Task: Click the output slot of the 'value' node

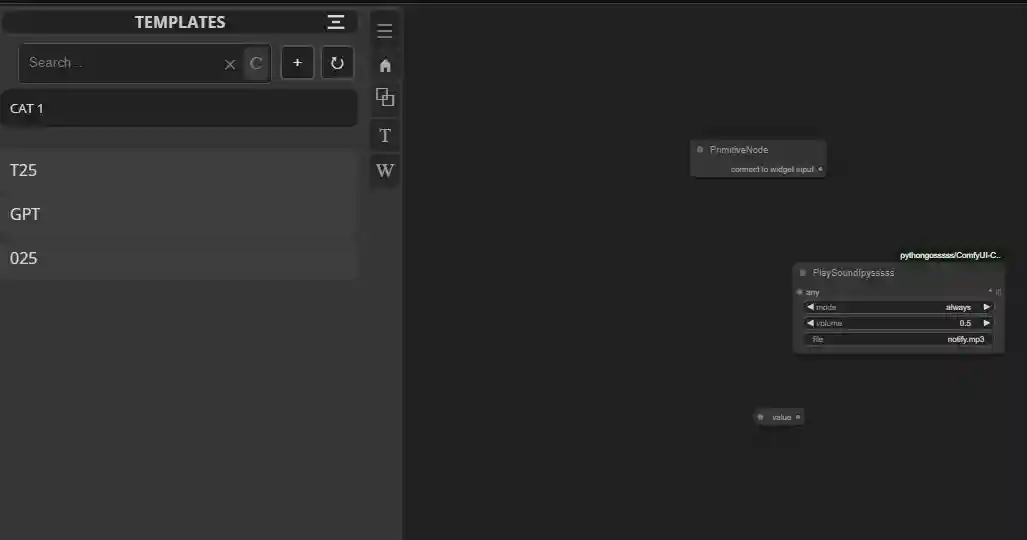Action: click(798, 417)
